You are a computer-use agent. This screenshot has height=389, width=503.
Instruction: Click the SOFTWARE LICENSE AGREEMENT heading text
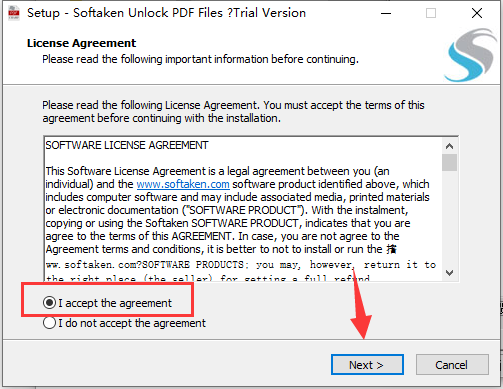tap(127, 145)
